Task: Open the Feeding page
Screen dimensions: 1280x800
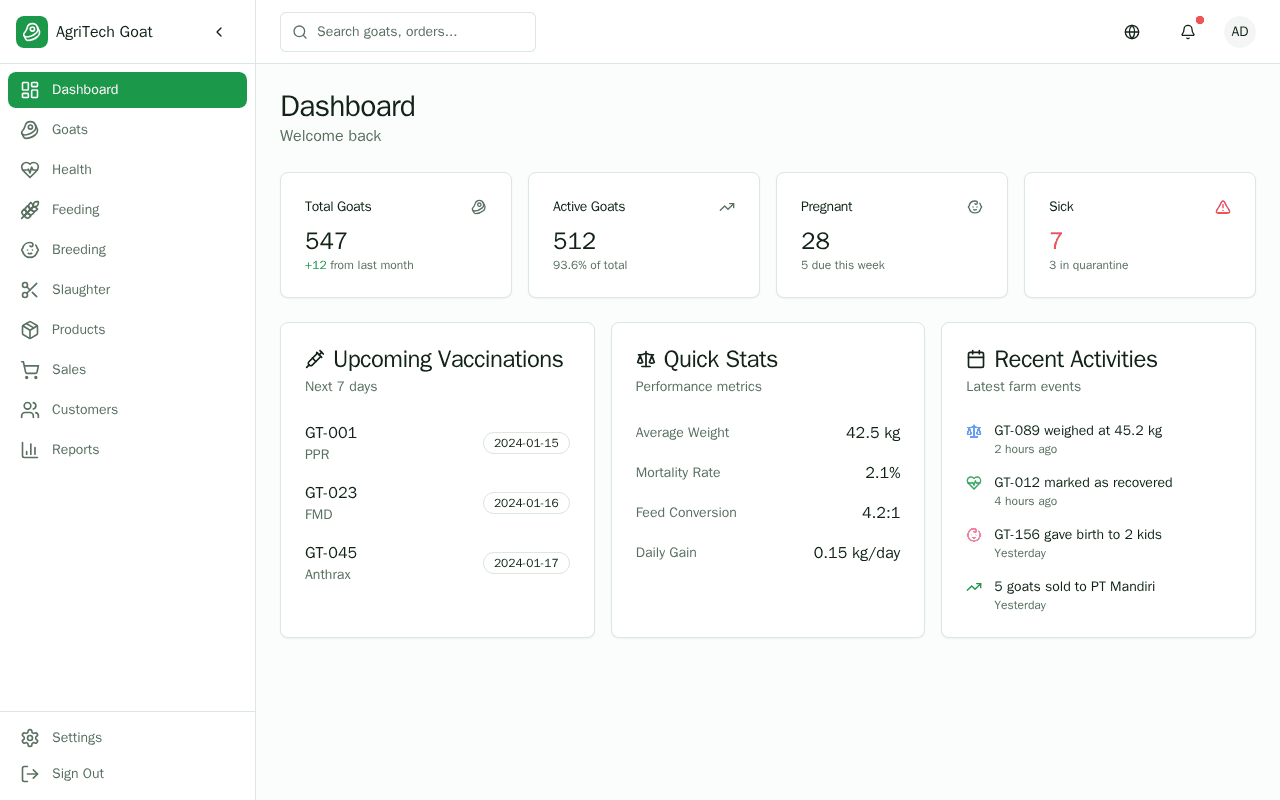Action: click(127, 210)
